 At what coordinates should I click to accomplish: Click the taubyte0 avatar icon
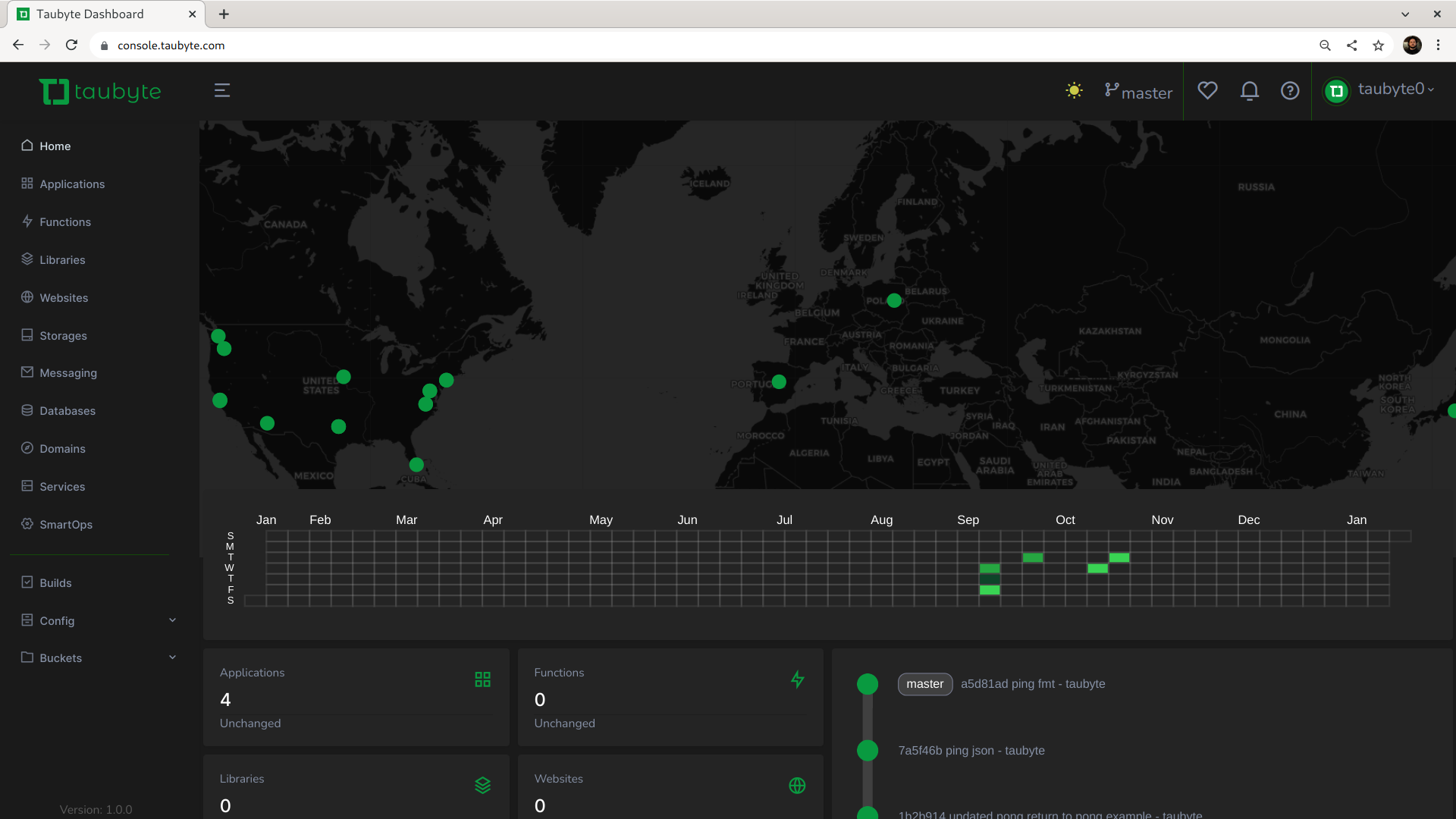point(1337,91)
